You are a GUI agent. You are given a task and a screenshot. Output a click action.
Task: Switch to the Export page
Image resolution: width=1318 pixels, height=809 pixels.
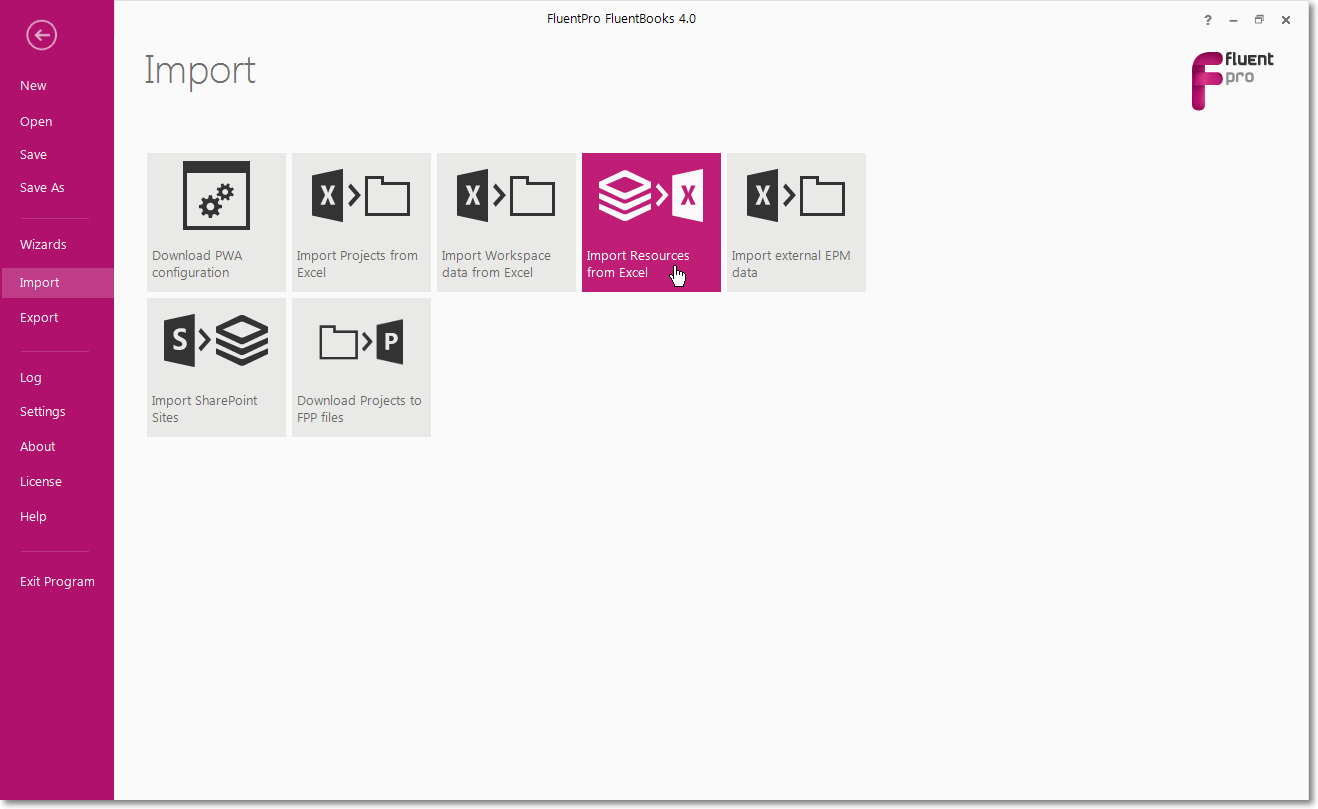coord(39,318)
